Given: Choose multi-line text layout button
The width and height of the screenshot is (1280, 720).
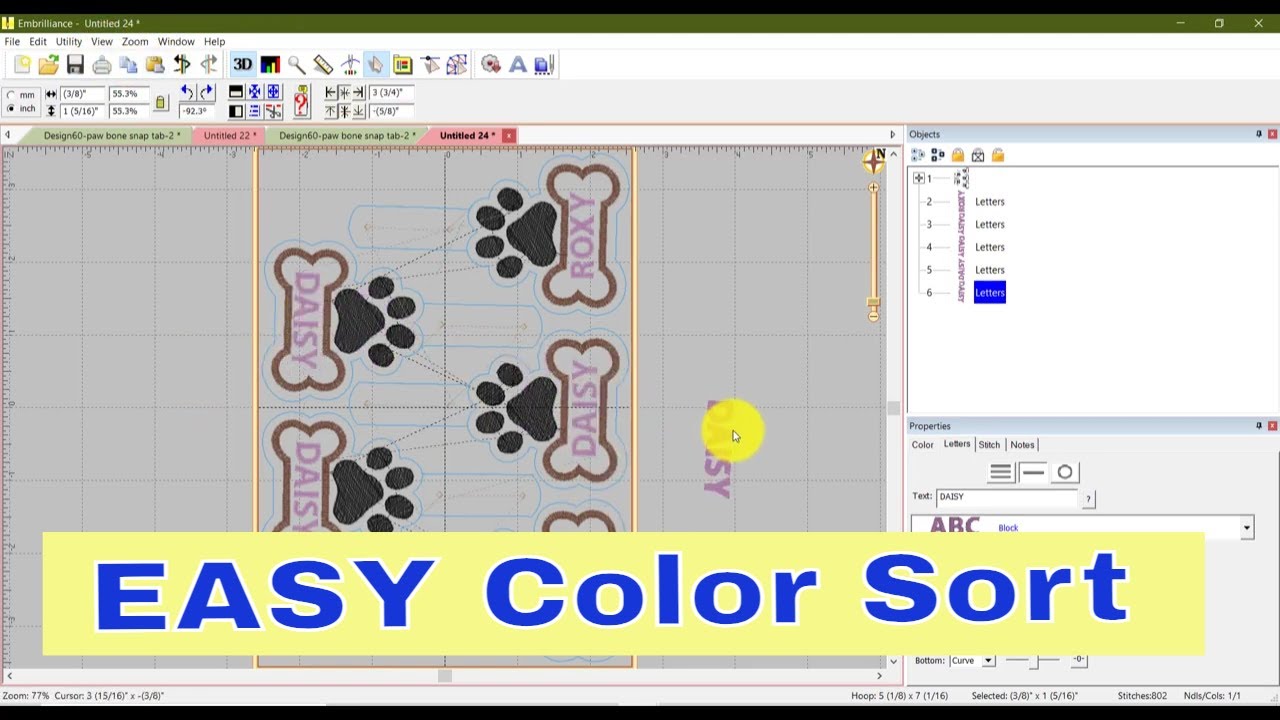Looking at the screenshot, I should point(1001,472).
